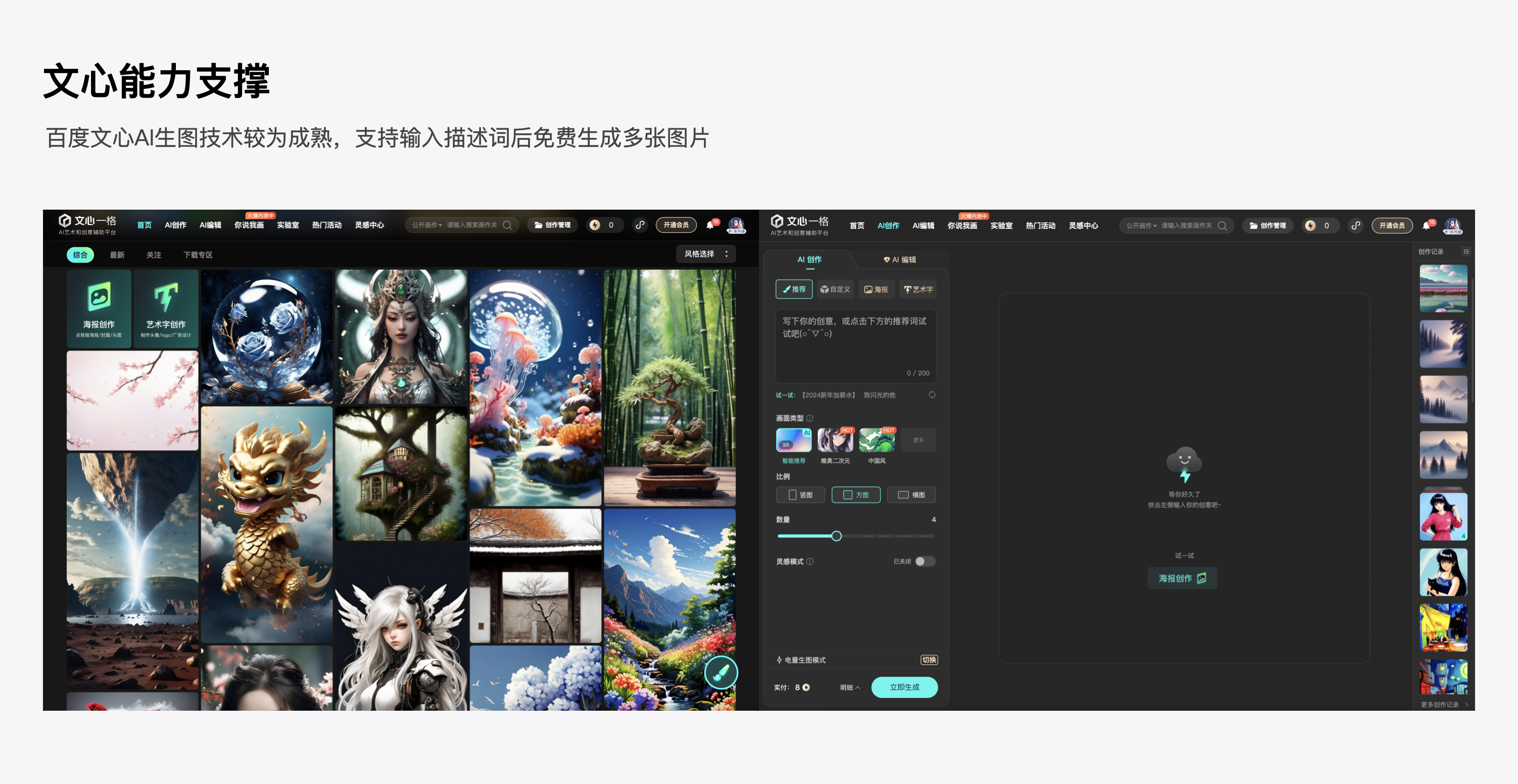This screenshot has width=1518, height=784.
Task: Refresh the 试一试 suggested prompts
Action: pyautogui.click(x=932, y=395)
